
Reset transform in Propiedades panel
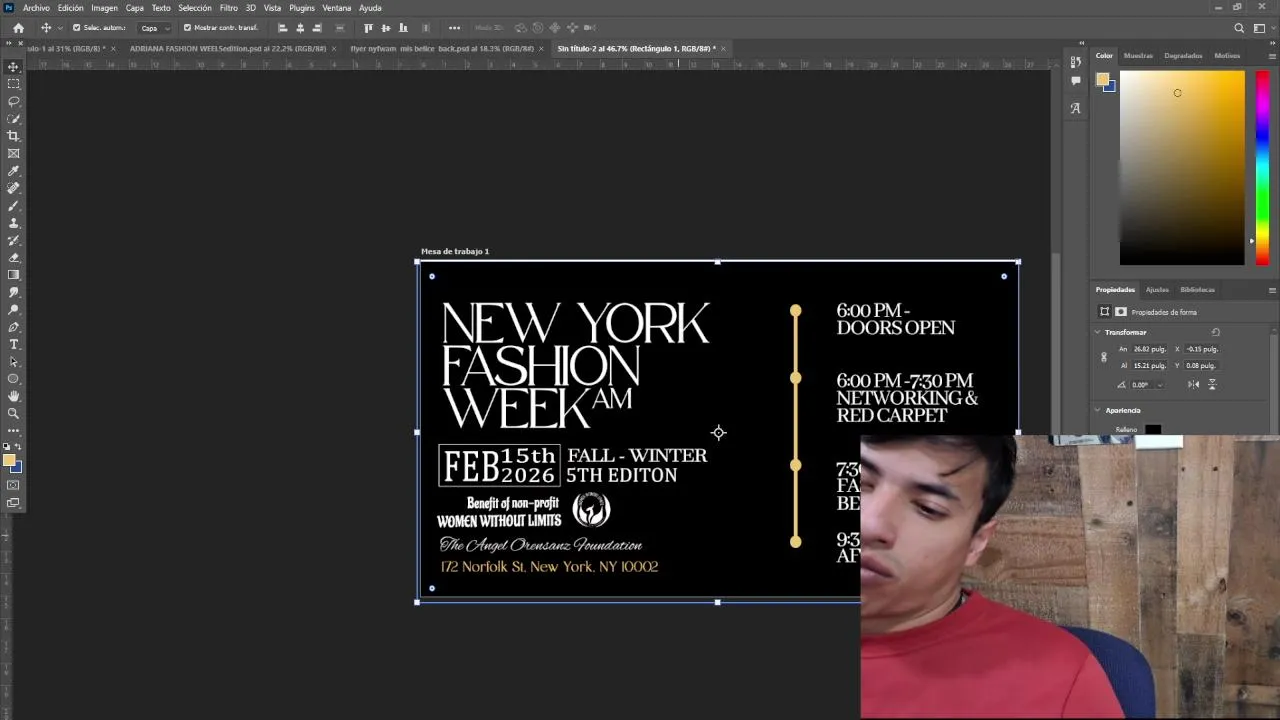[x=1216, y=332]
